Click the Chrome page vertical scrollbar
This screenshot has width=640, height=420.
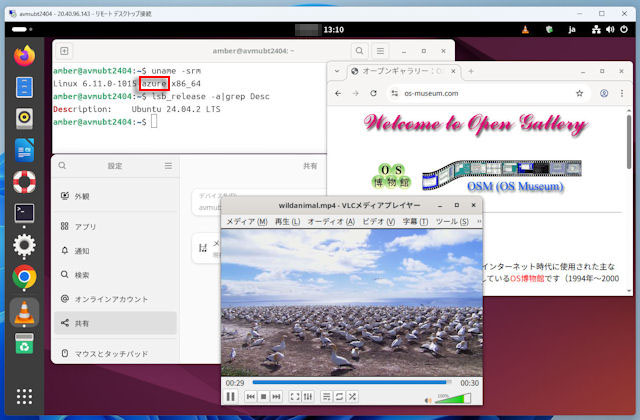[629, 142]
